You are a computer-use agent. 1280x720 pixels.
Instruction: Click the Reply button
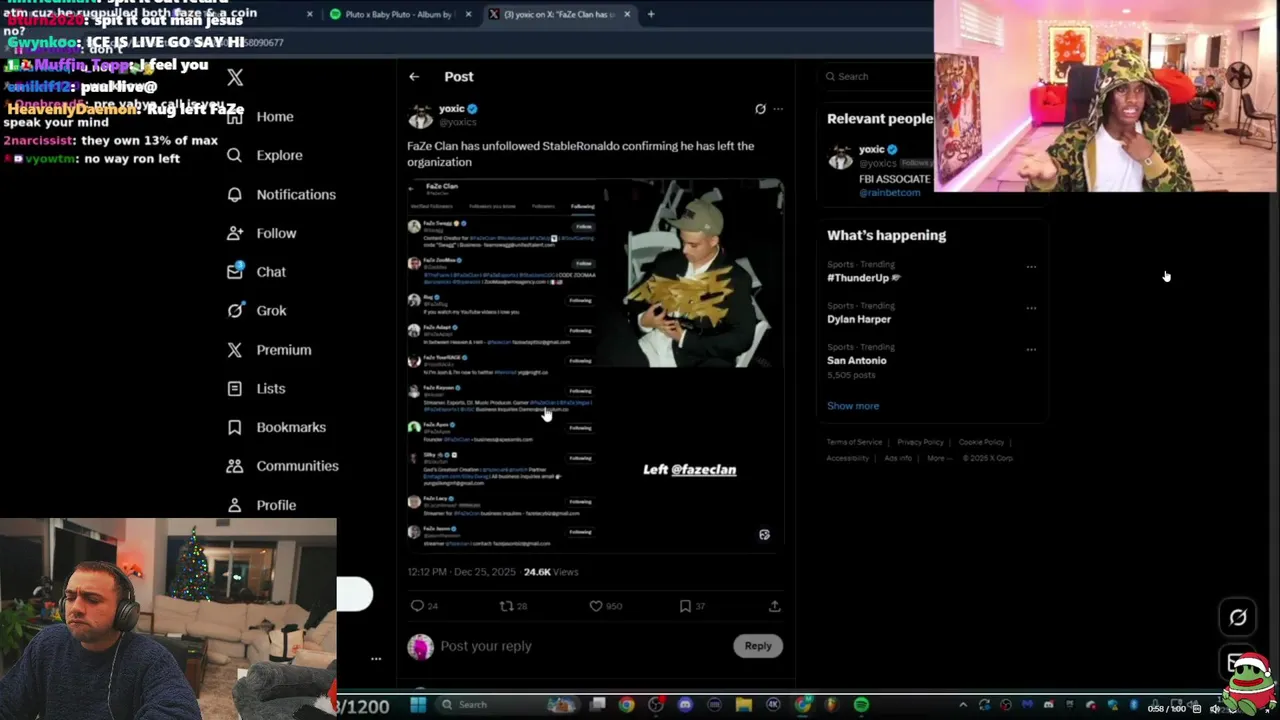(x=758, y=646)
